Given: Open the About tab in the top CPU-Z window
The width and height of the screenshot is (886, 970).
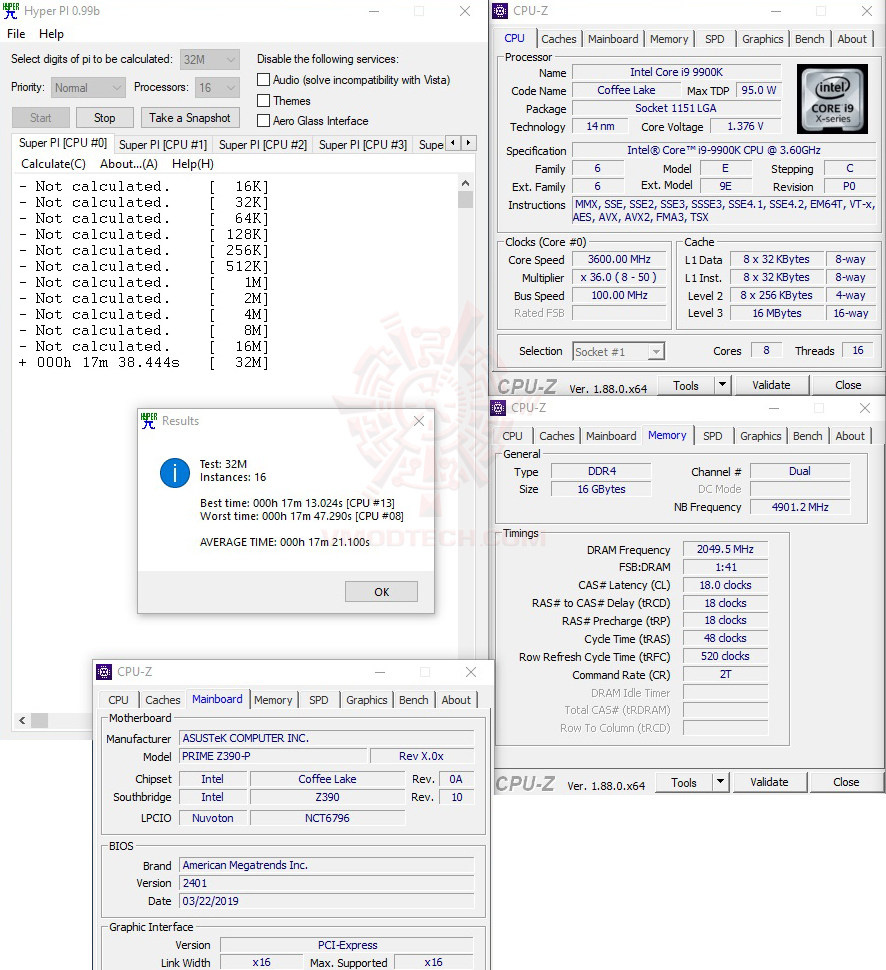Looking at the screenshot, I should (x=852, y=39).
